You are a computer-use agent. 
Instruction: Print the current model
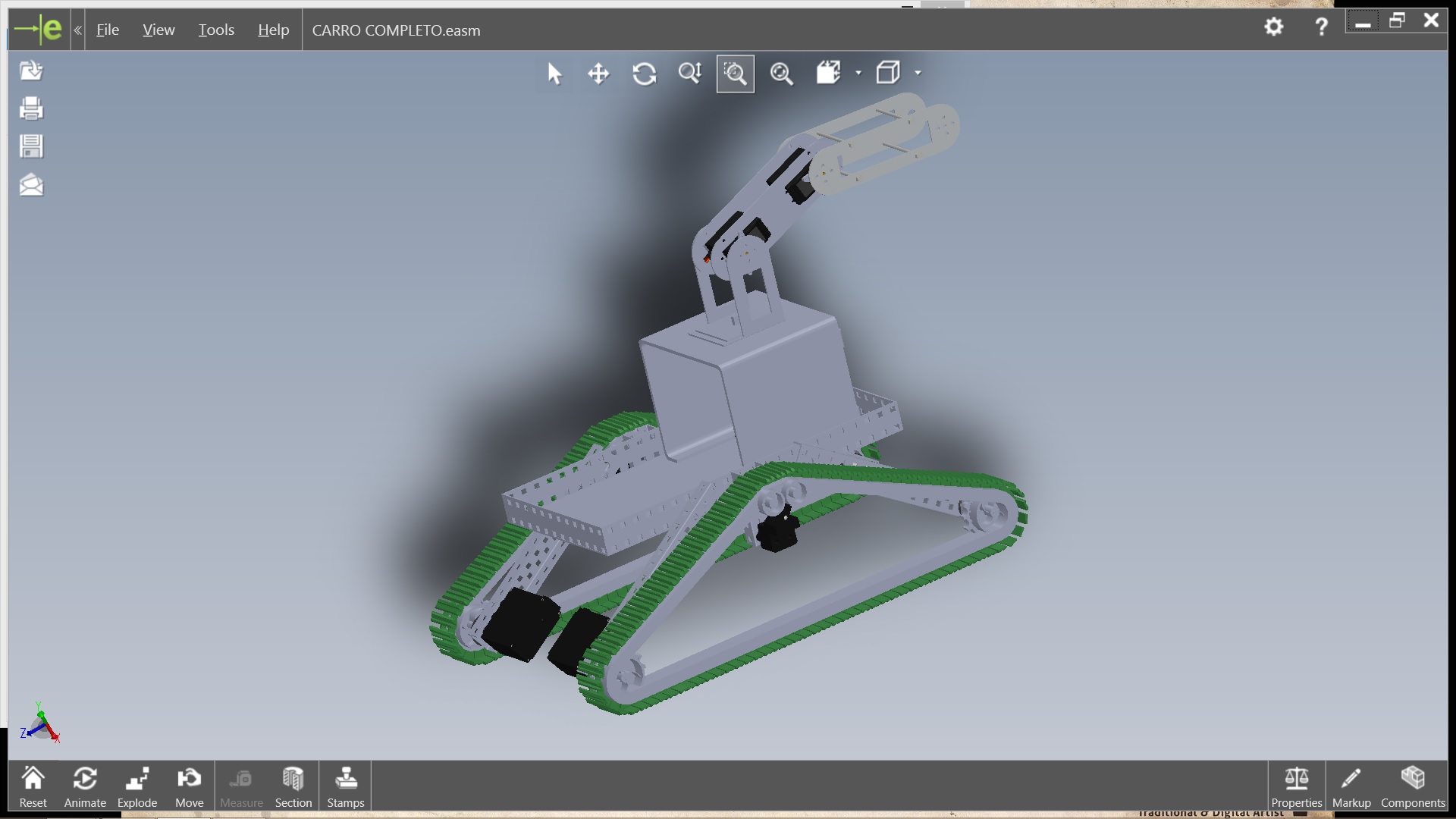coord(31,108)
